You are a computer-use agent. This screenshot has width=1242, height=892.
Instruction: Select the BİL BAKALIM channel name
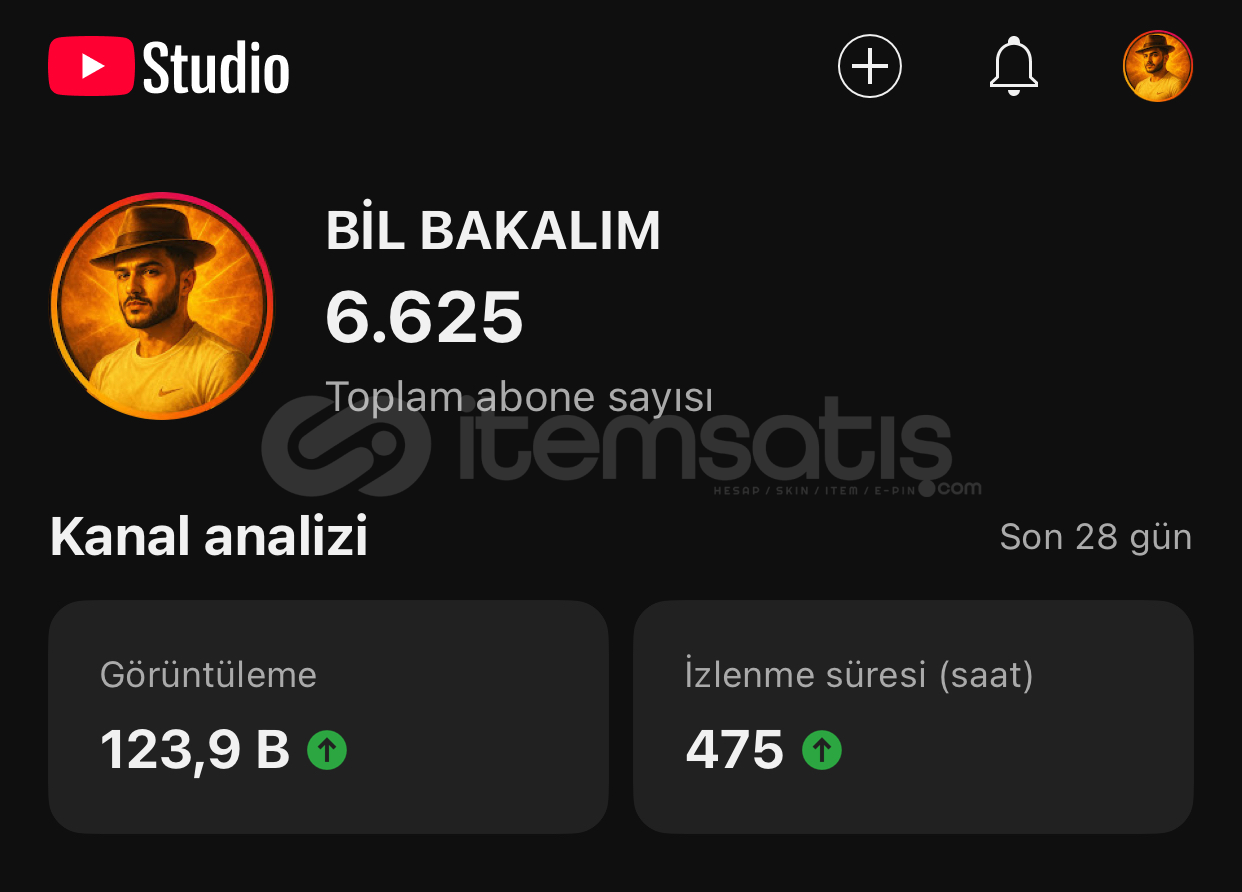493,232
